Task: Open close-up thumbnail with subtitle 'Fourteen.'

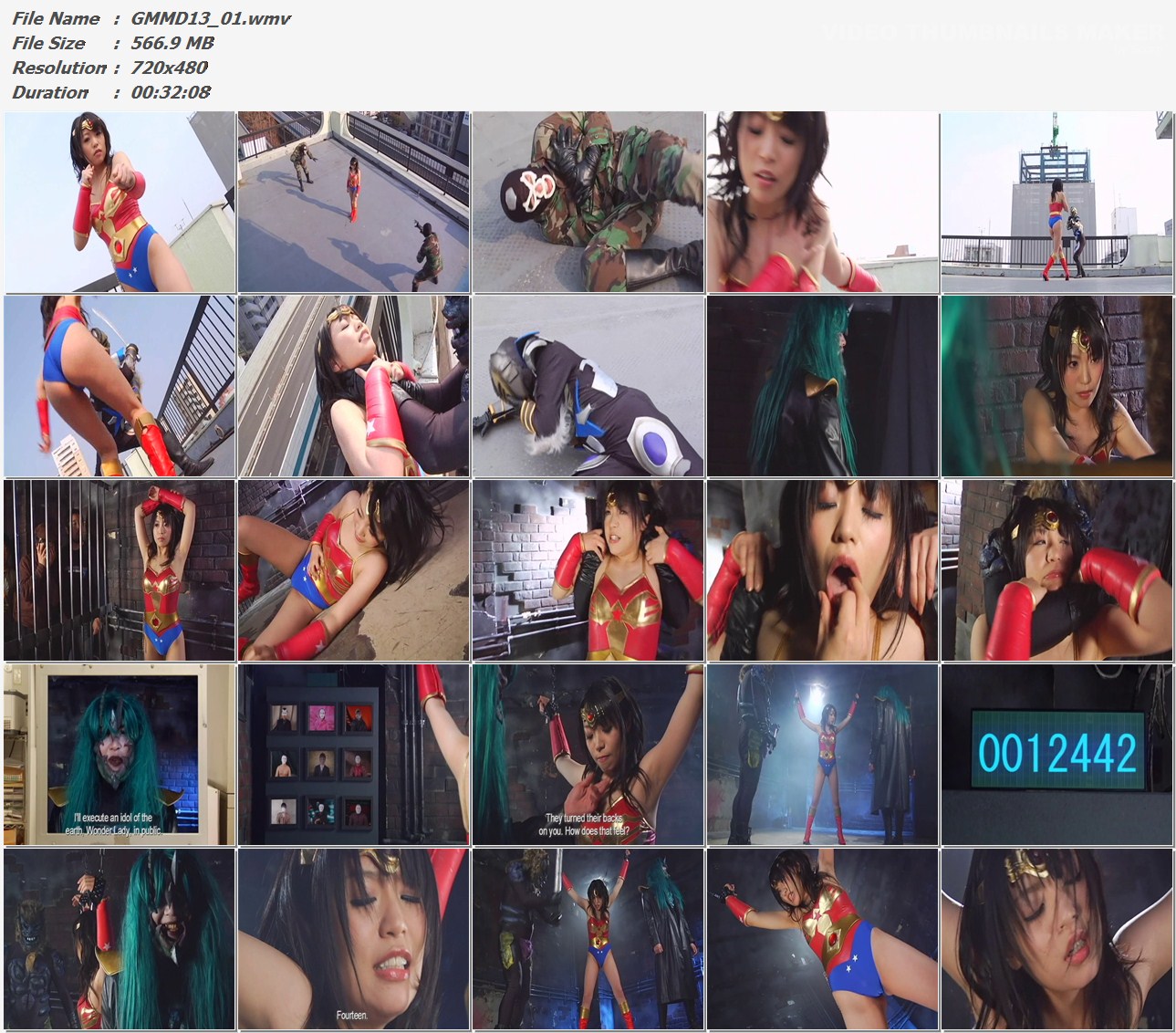Action: 354,939
